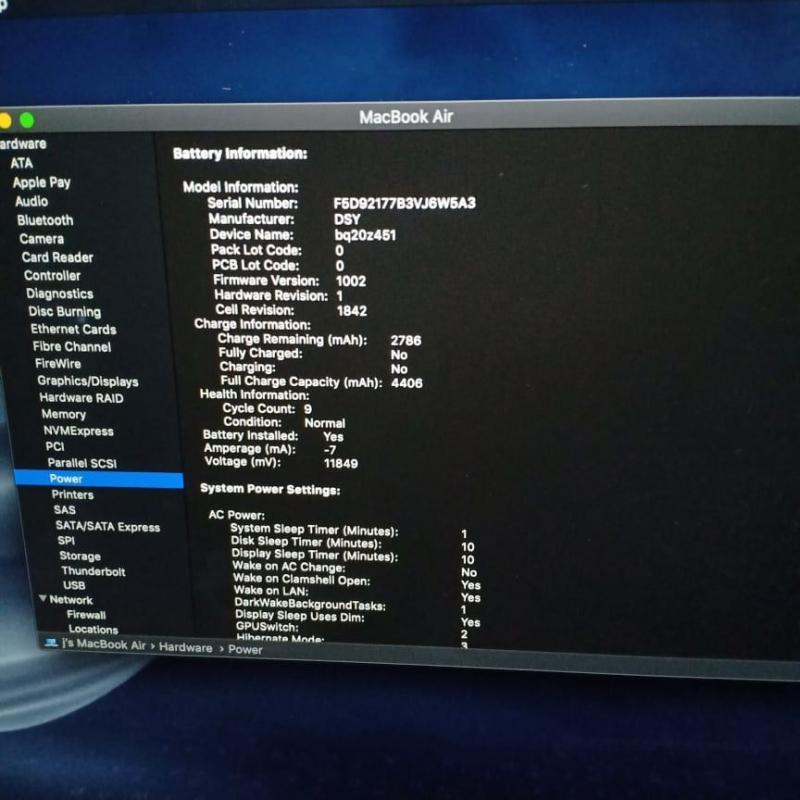Open the Graphics/Displays section
The width and height of the screenshot is (800, 800).
click(x=88, y=381)
